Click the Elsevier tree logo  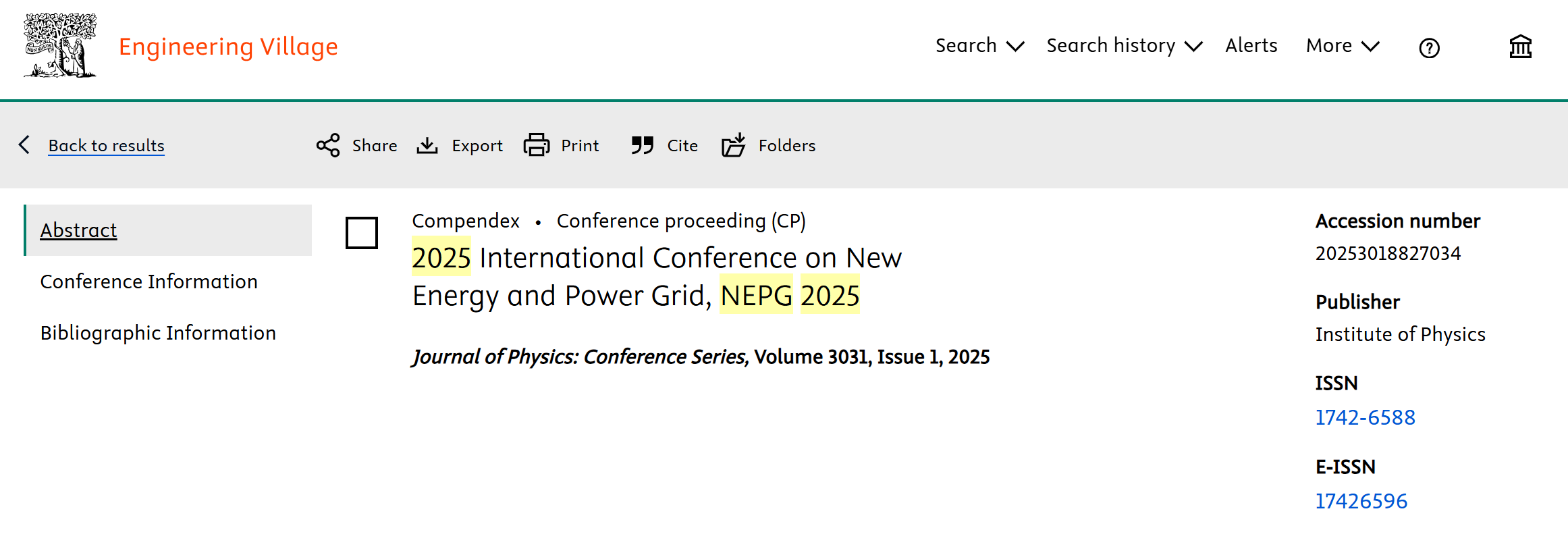tap(59, 45)
